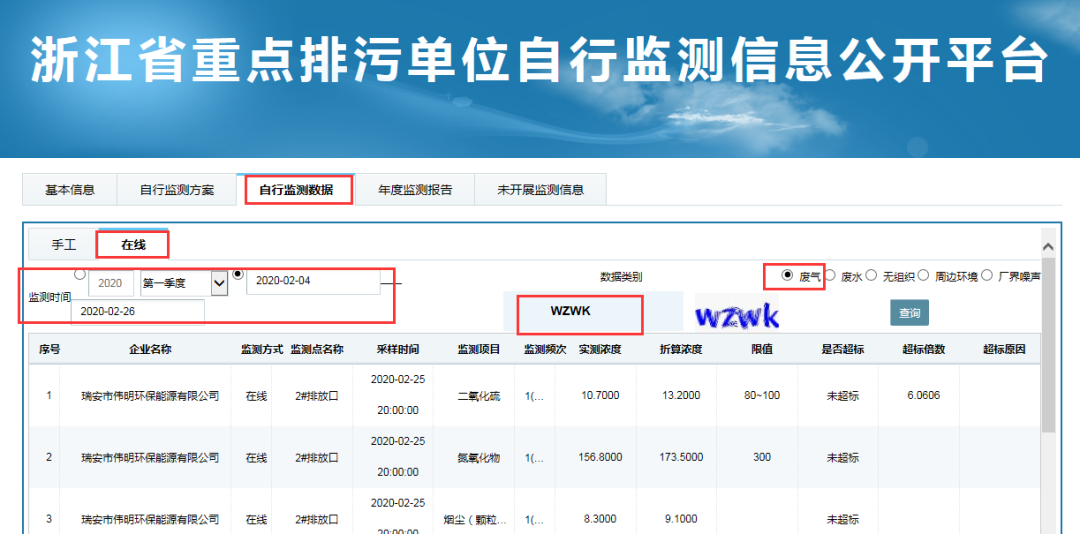Select the 在线 sub-tab
The width and height of the screenshot is (1080, 534).
(134, 244)
